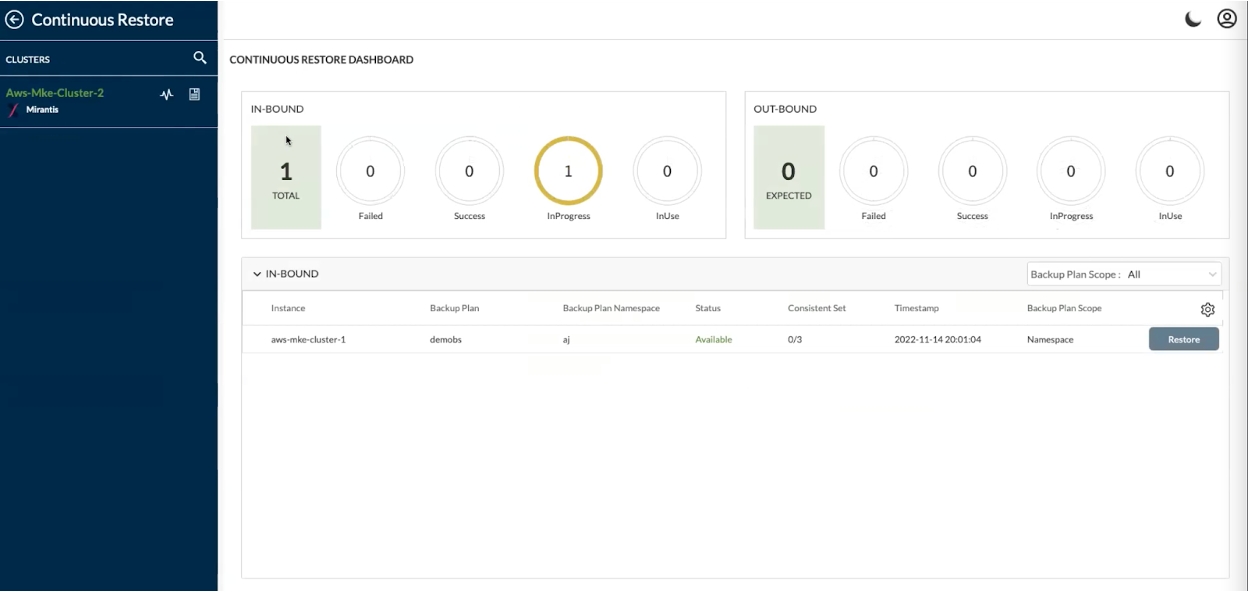Click the Status column header

pyautogui.click(x=708, y=308)
